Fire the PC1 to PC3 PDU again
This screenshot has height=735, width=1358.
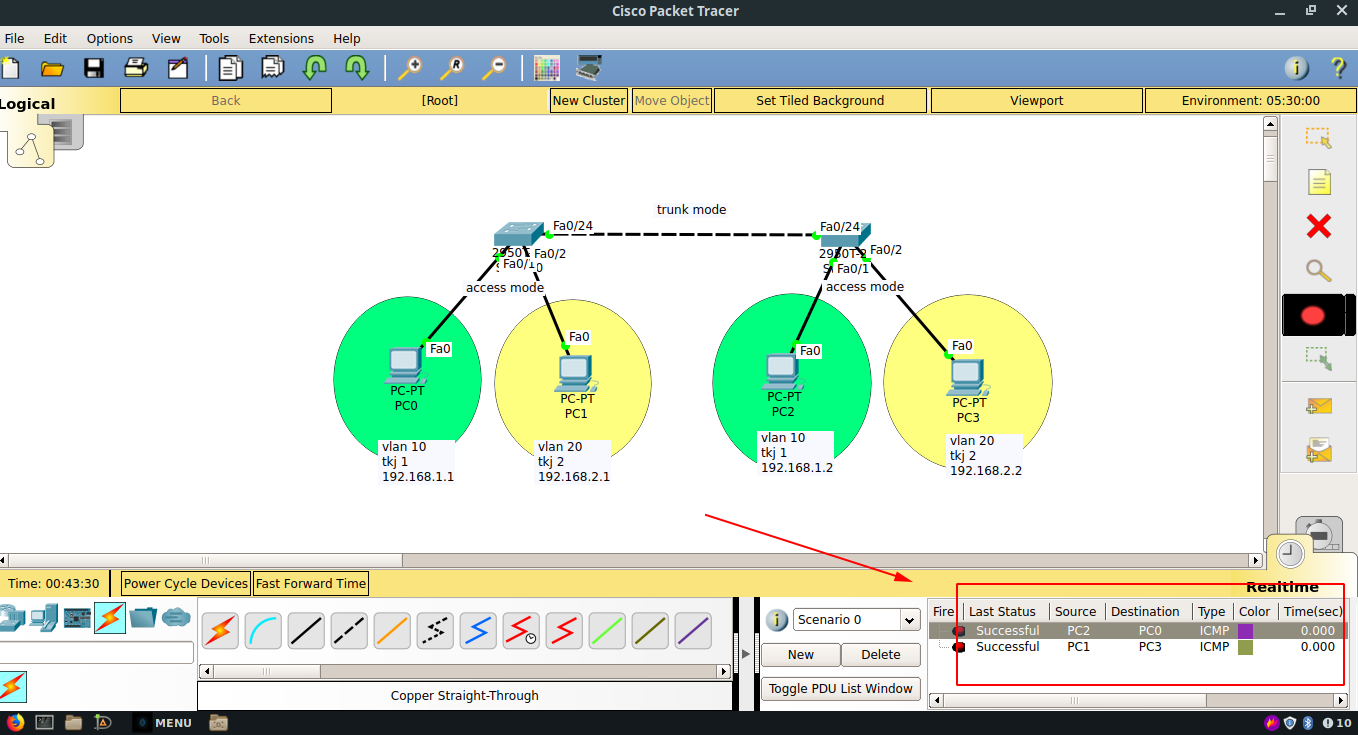point(960,646)
